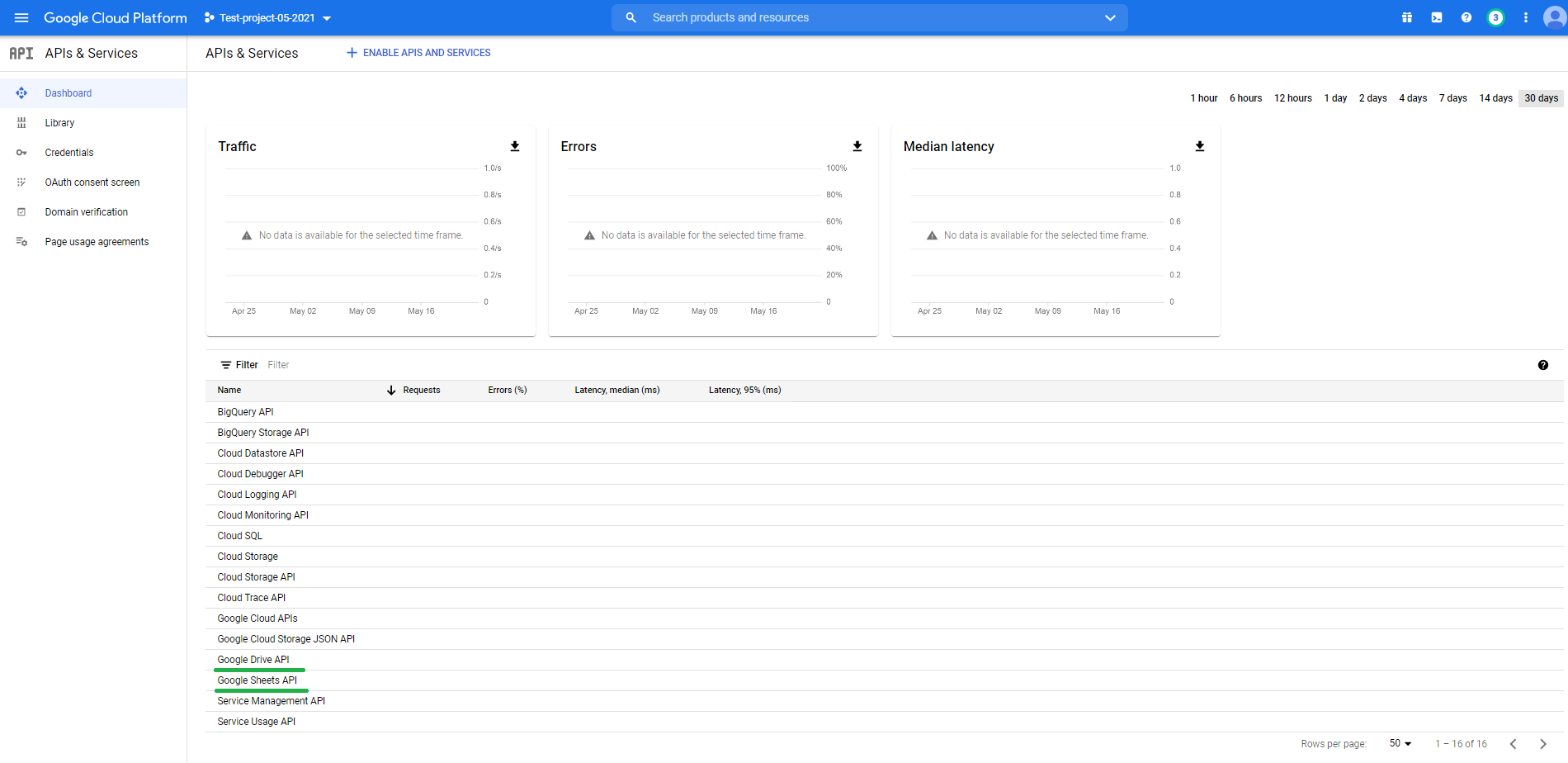Image resolution: width=1568 pixels, height=763 pixels.
Task: Download the Traffic chart data
Action: (x=515, y=146)
